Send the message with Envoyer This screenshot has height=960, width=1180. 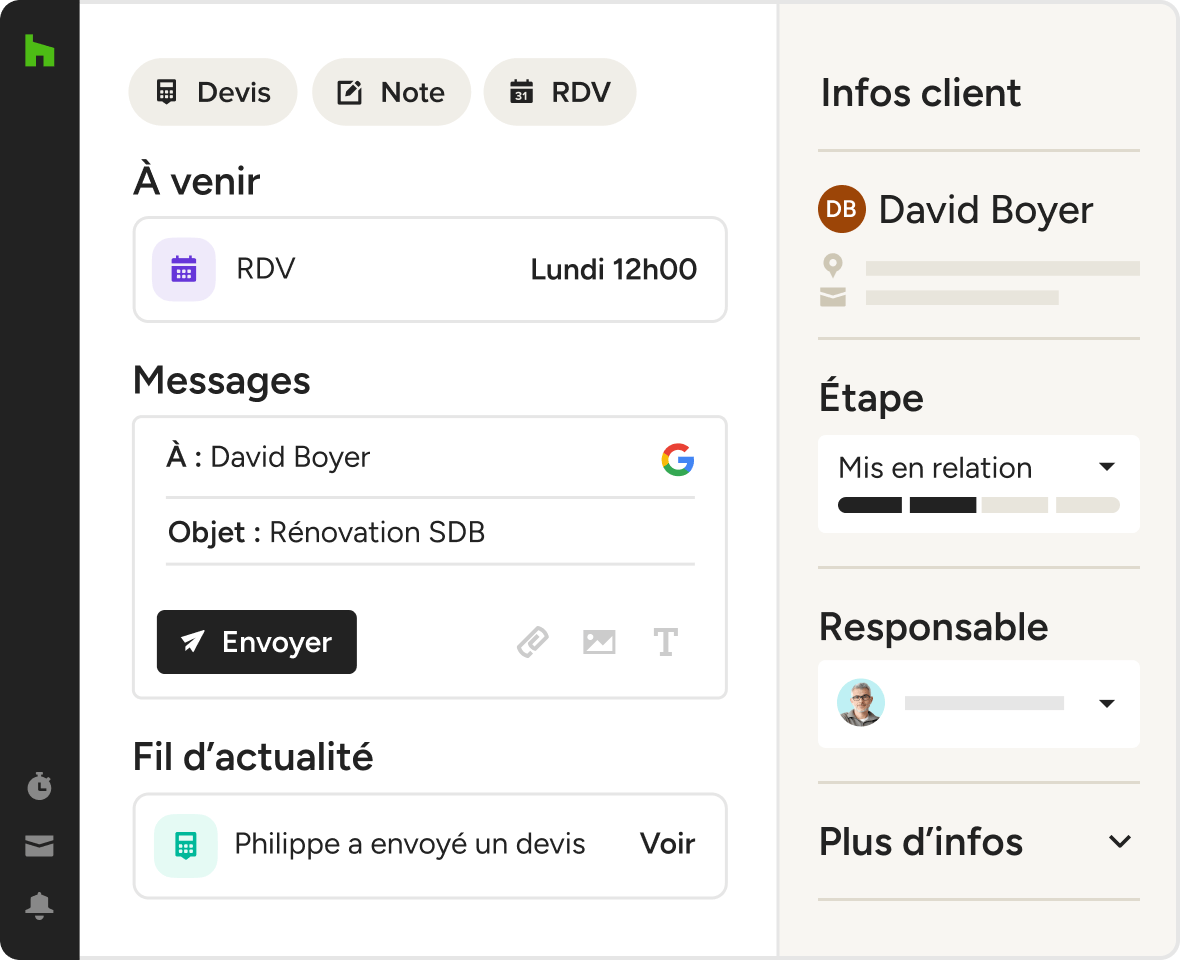pyautogui.click(x=257, y=642)
